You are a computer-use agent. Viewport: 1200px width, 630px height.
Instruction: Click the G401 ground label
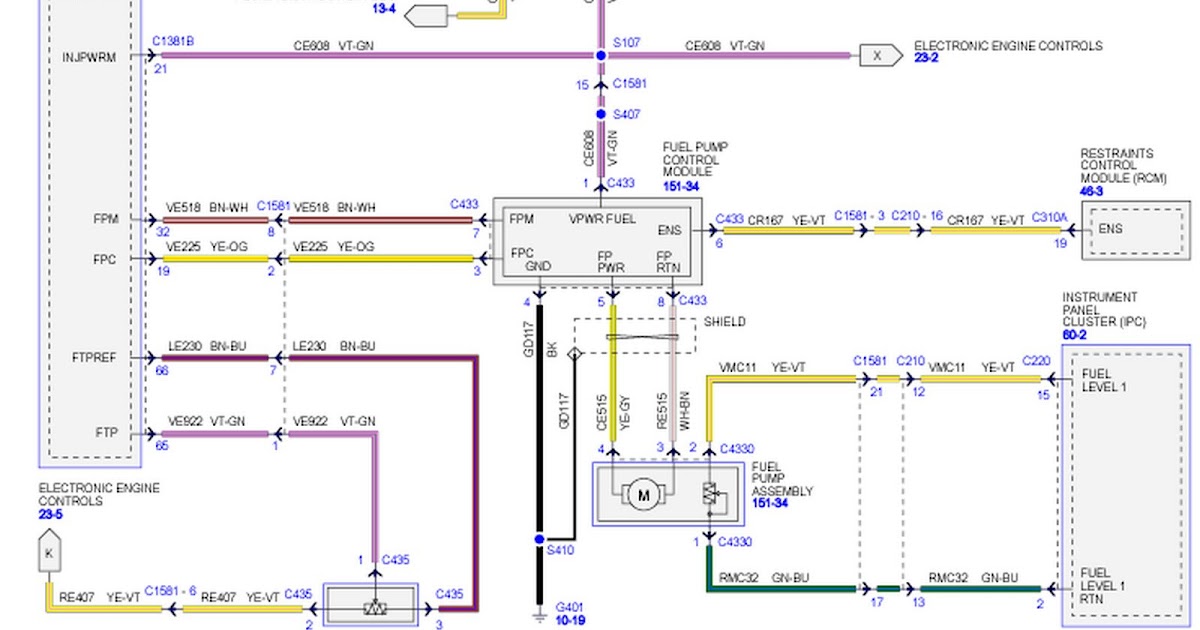[569, 607]
